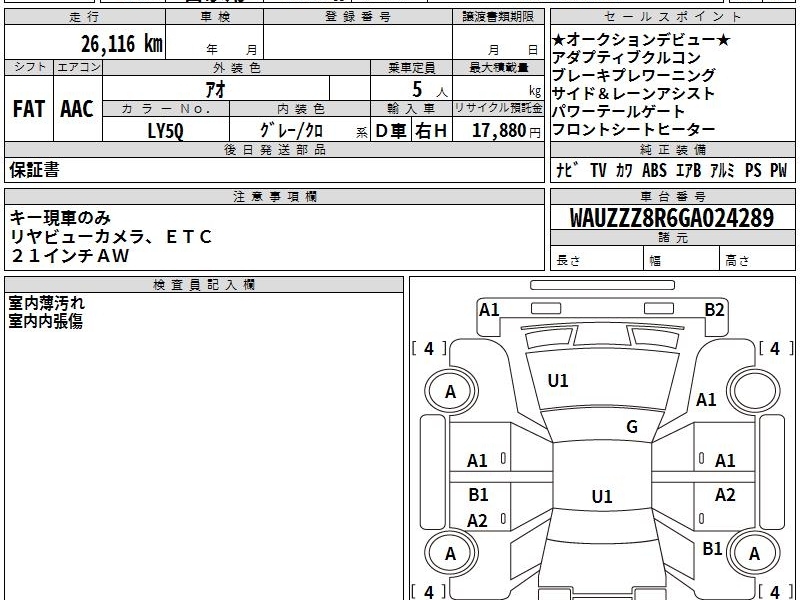Click the D車 import marker

click(x=391, y=131)
